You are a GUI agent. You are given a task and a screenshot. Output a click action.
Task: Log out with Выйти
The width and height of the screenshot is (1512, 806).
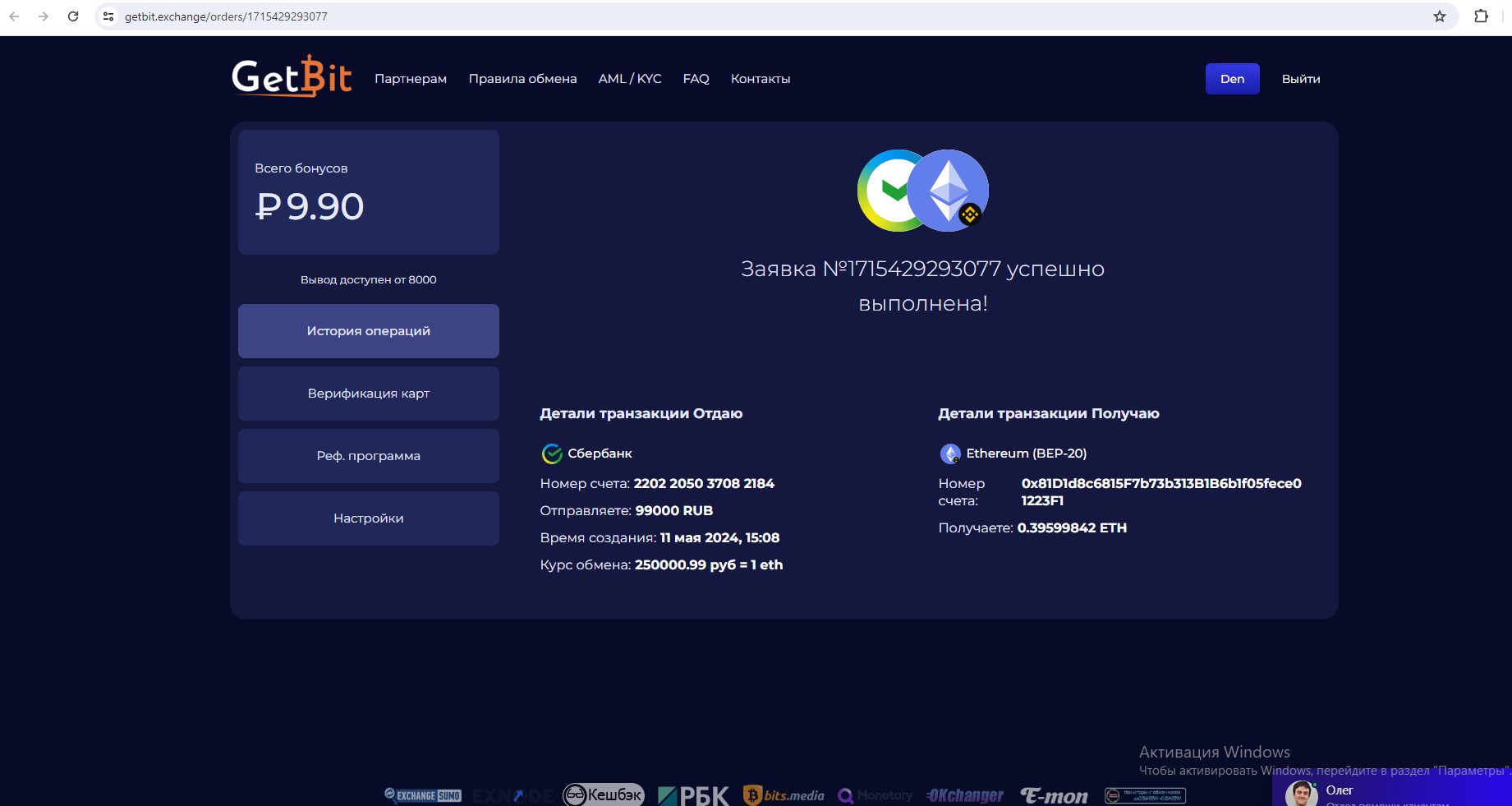tap(1301, 79)
